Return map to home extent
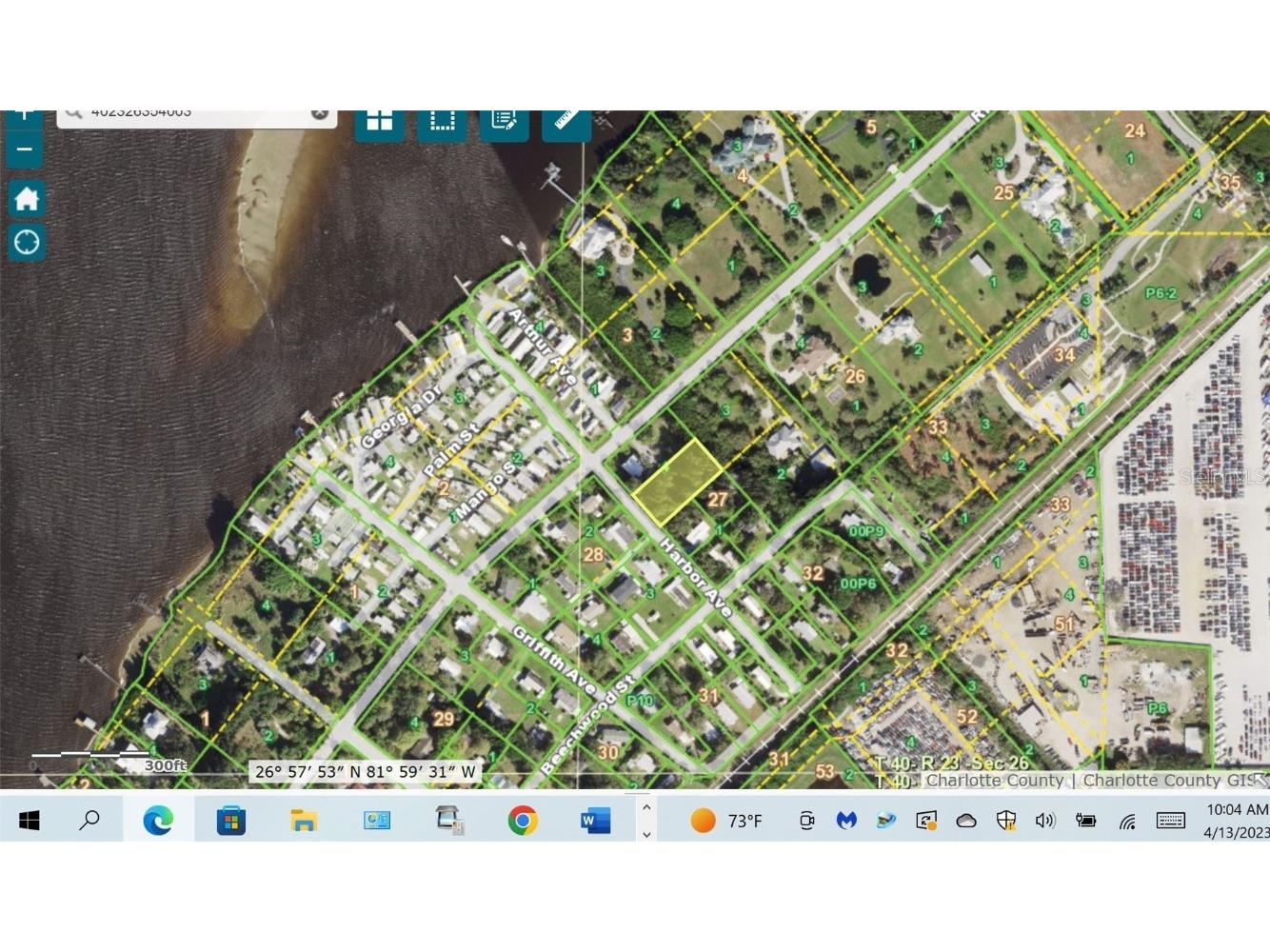1270x952 pixels. tap(26, 198)
